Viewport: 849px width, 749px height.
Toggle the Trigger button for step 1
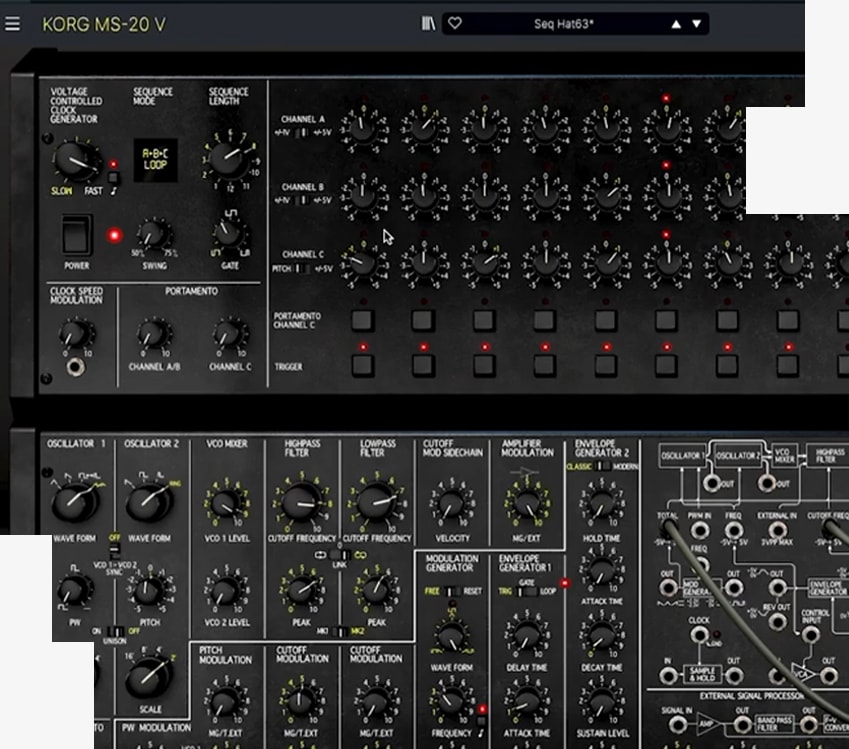click(x=362, y=365)
